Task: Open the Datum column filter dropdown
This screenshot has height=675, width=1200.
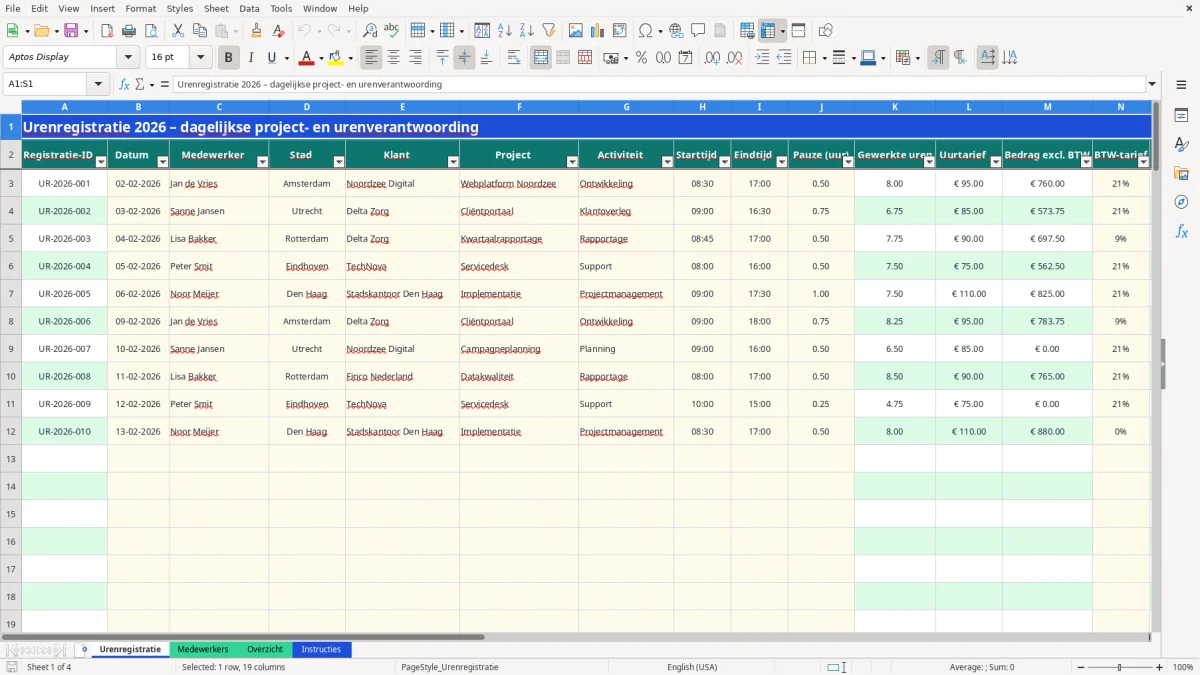Action: [x=163, y=162]
